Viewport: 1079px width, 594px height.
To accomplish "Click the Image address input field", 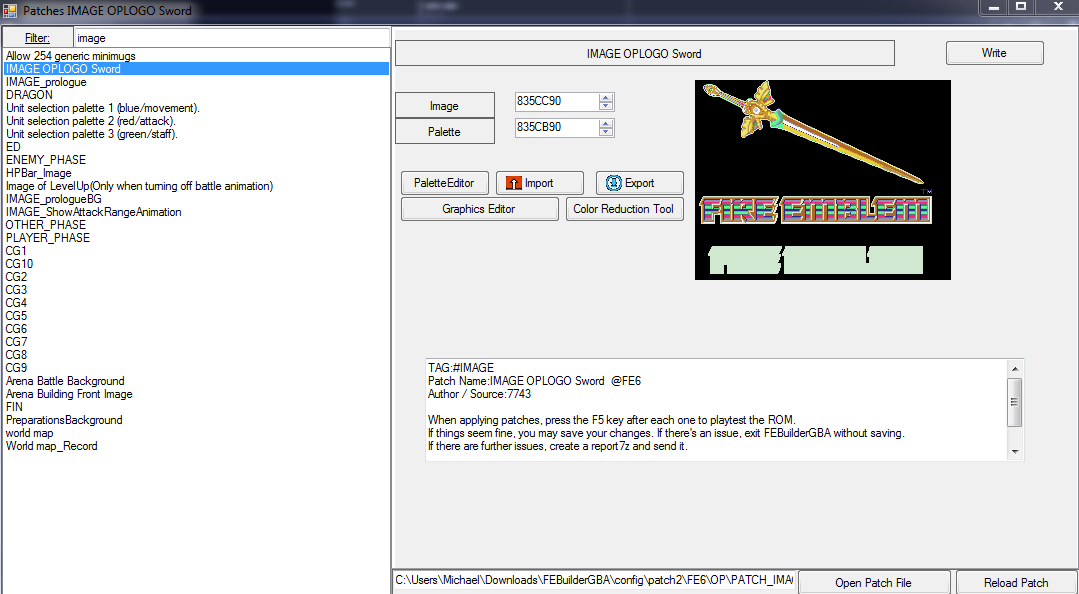I will tap(556, 102).
